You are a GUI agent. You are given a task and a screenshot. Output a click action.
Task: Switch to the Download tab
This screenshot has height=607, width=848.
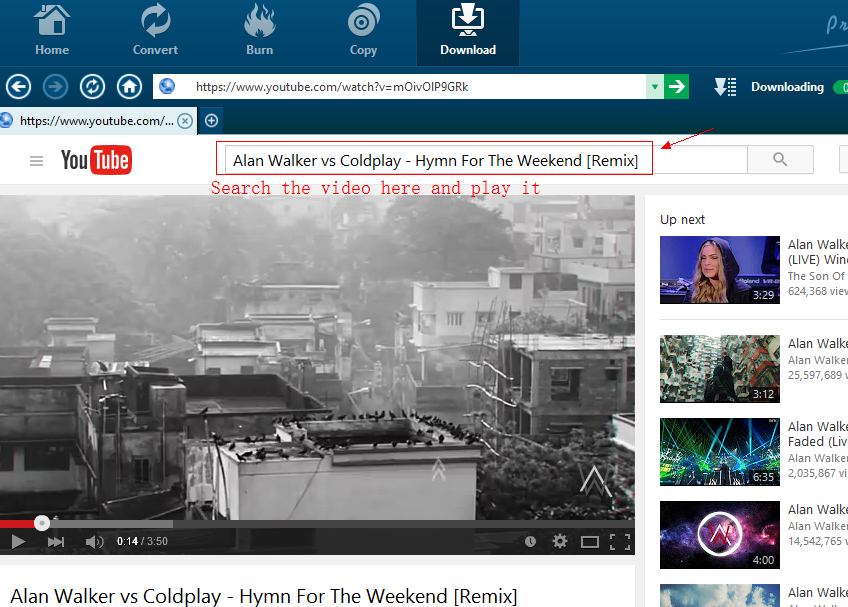[468, 31]
